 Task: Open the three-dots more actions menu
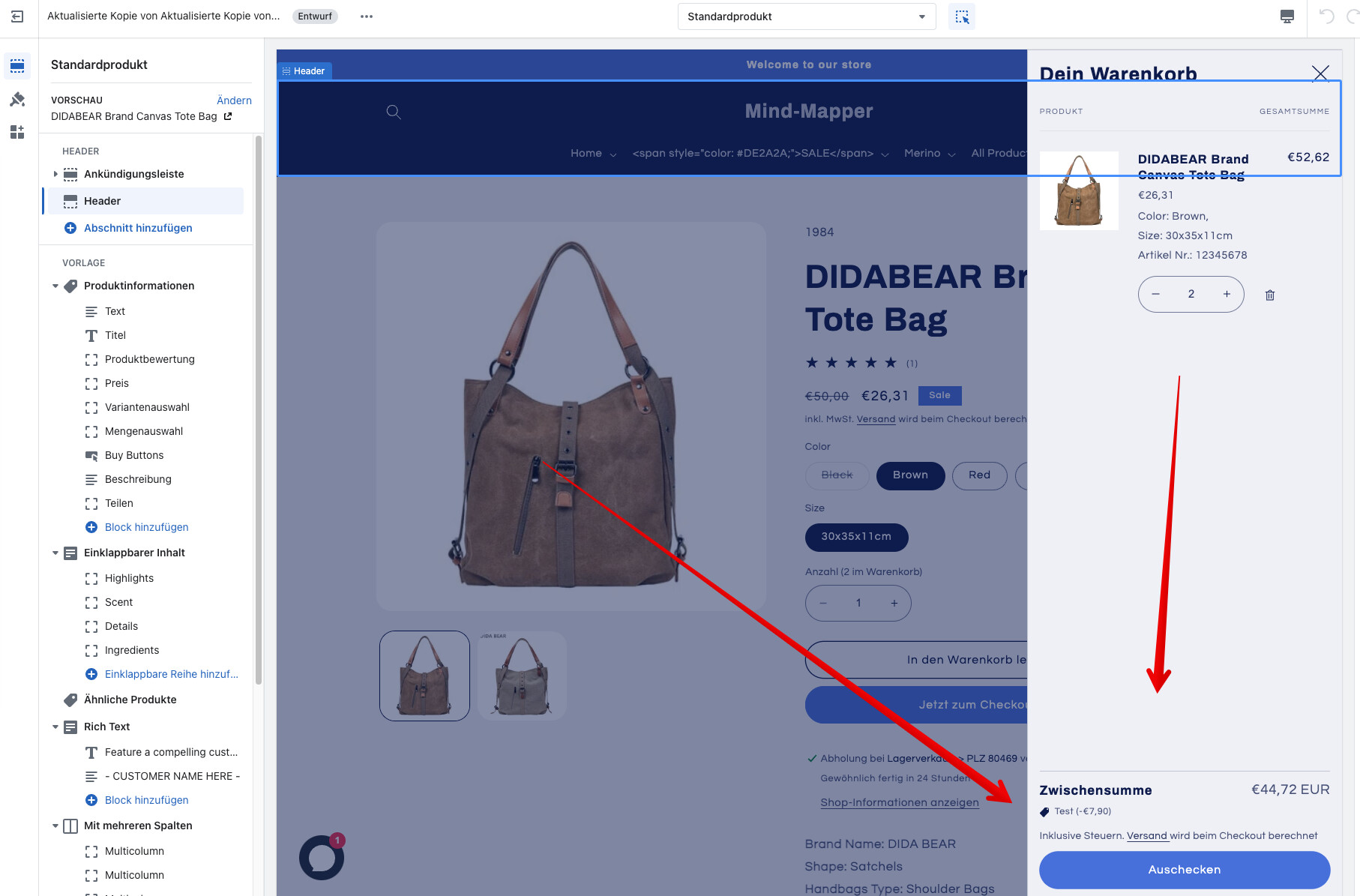(366, 16)
